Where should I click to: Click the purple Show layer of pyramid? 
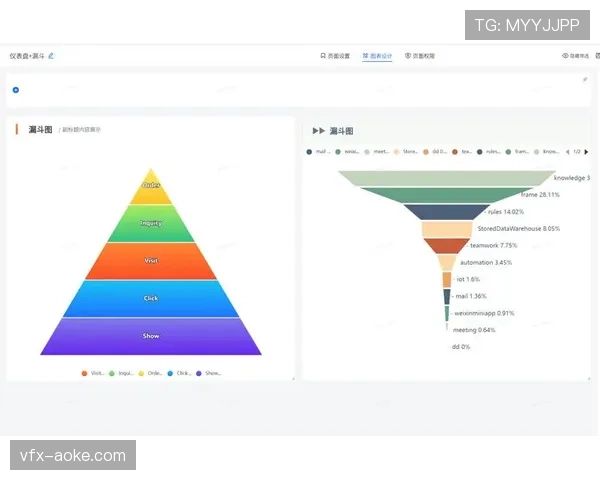point(151,336)
